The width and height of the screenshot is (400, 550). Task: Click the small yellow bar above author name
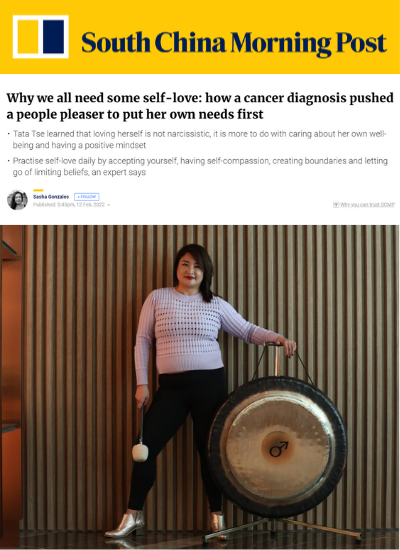[x=38, y=190]
